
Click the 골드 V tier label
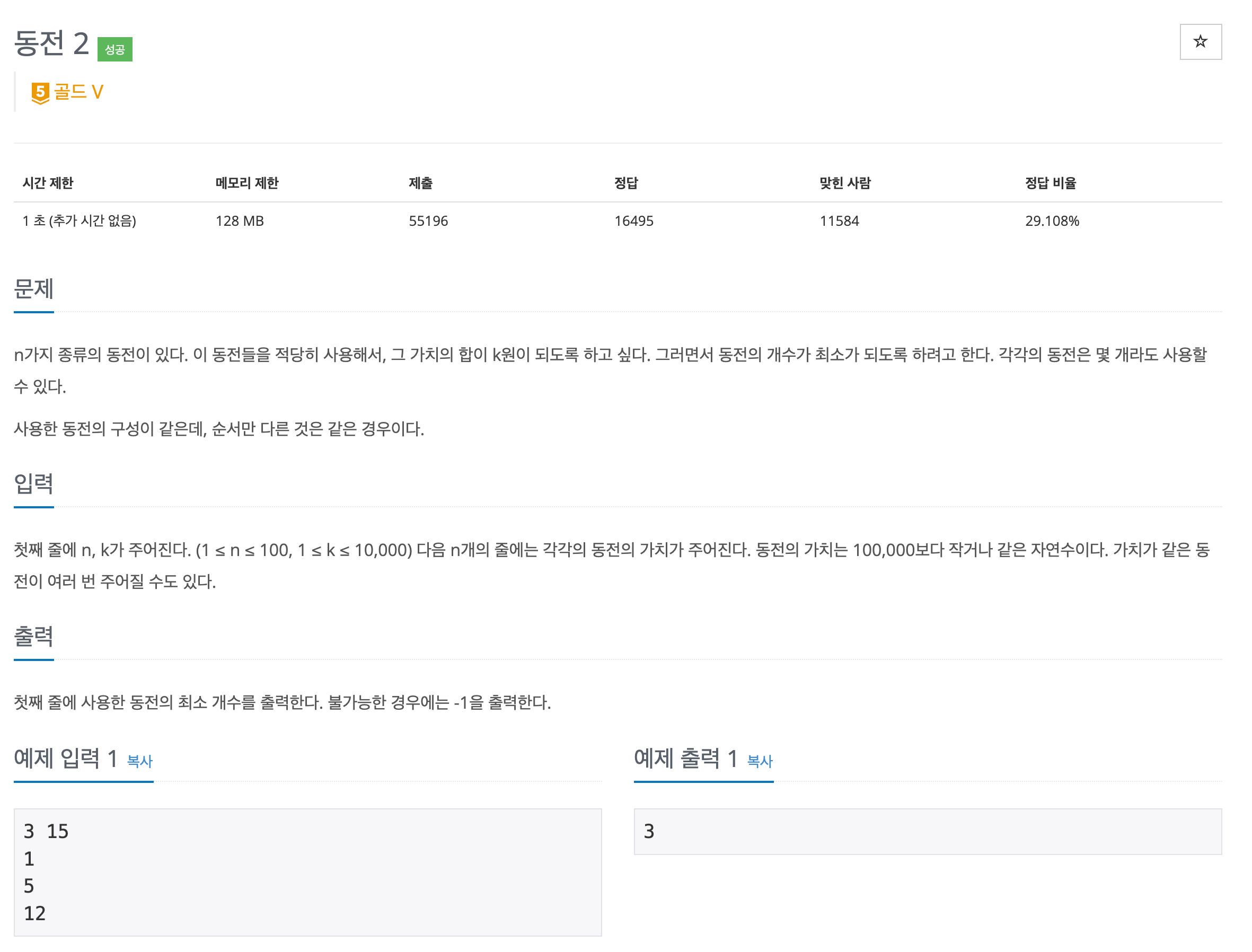[78, 92]
